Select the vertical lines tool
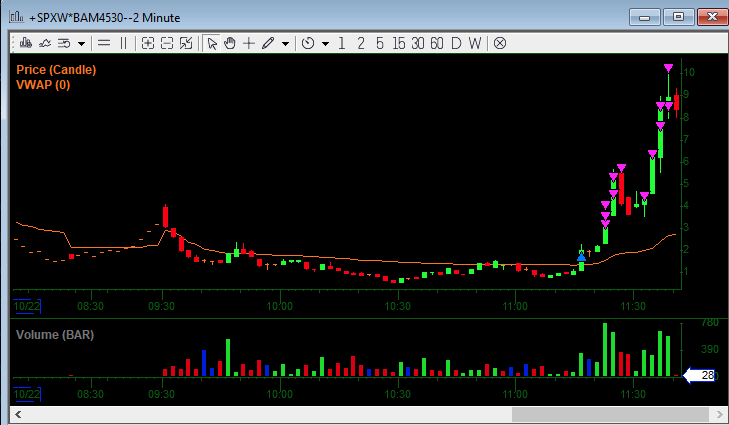The image size is (729, 425). (123, 43)
